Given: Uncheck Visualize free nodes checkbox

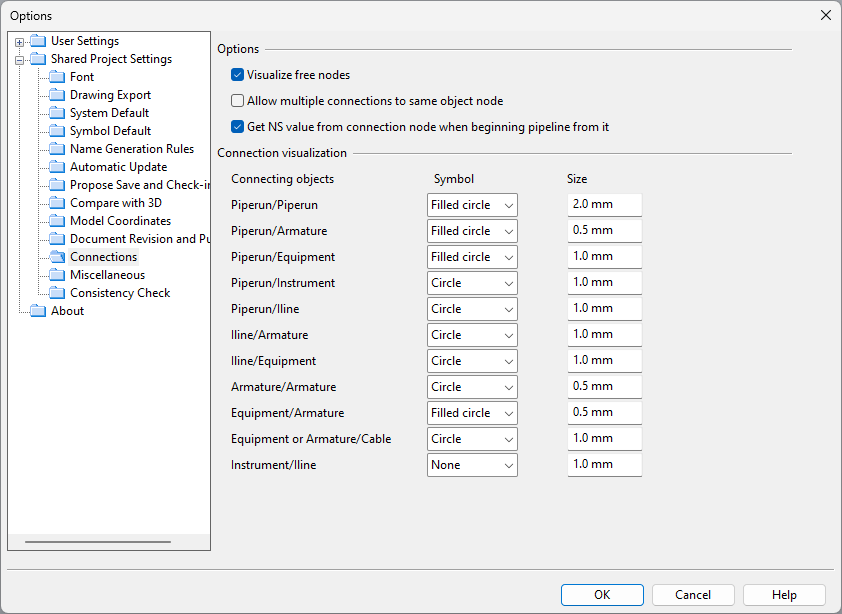Looking at the screenshot, I should coord(238,75).
